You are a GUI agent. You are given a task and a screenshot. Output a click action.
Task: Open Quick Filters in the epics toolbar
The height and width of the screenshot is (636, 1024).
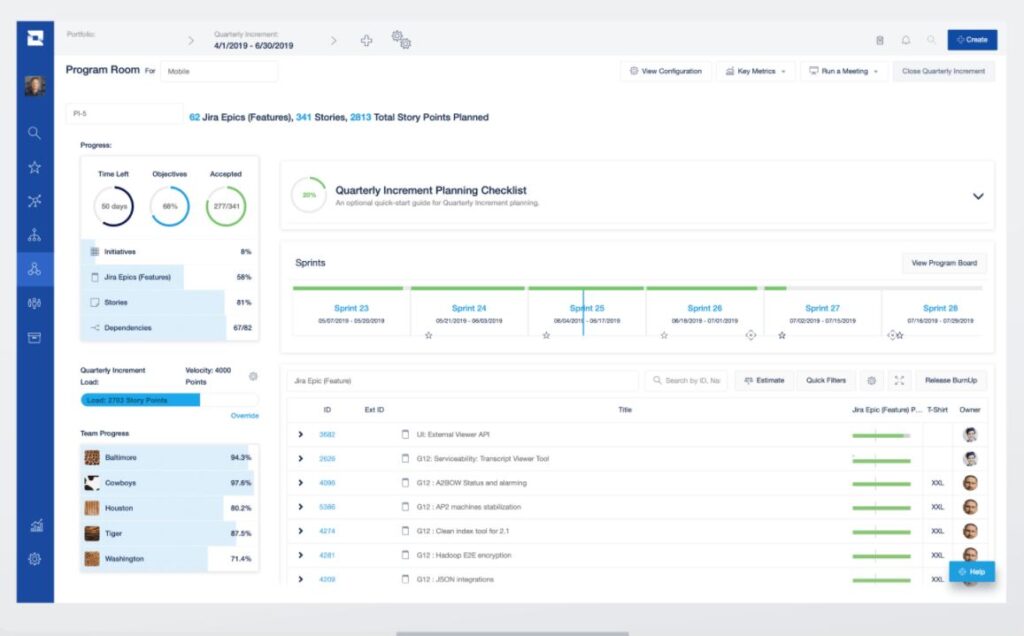pyautogui.click(x=827, y=380)
